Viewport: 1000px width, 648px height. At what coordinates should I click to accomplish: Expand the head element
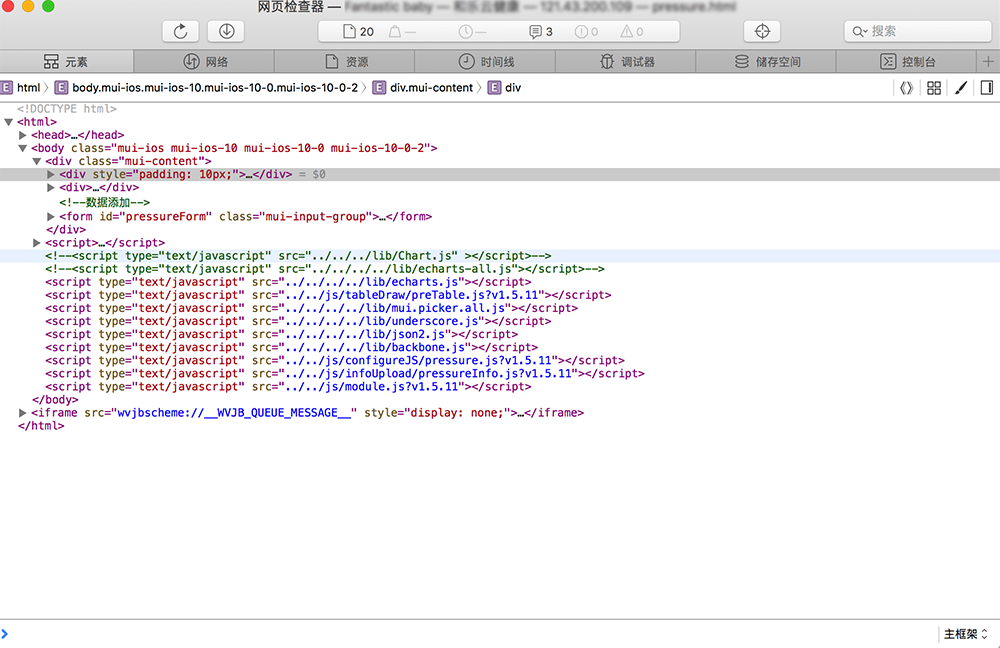click(22, 135)
